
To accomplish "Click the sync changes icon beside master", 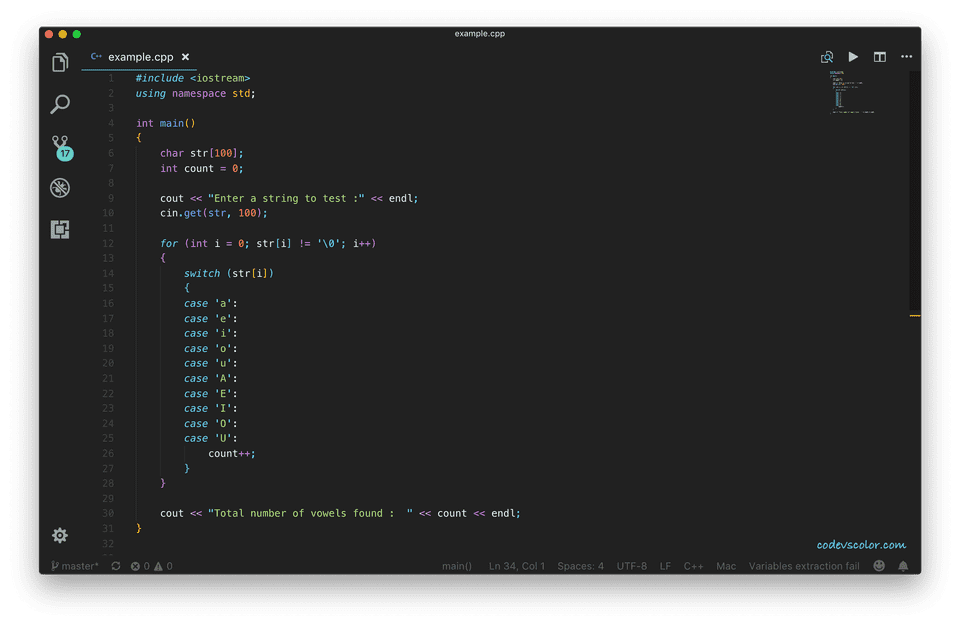I will pos(115,565).
